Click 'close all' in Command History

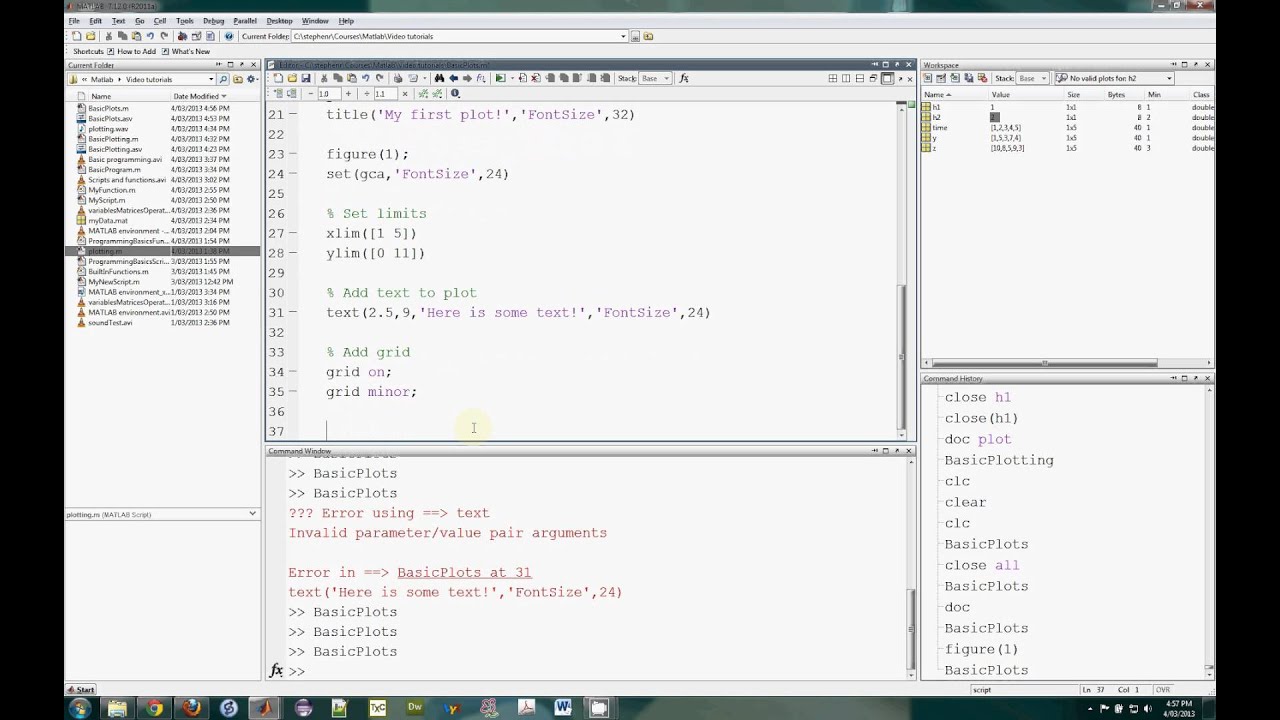[982, 565]
